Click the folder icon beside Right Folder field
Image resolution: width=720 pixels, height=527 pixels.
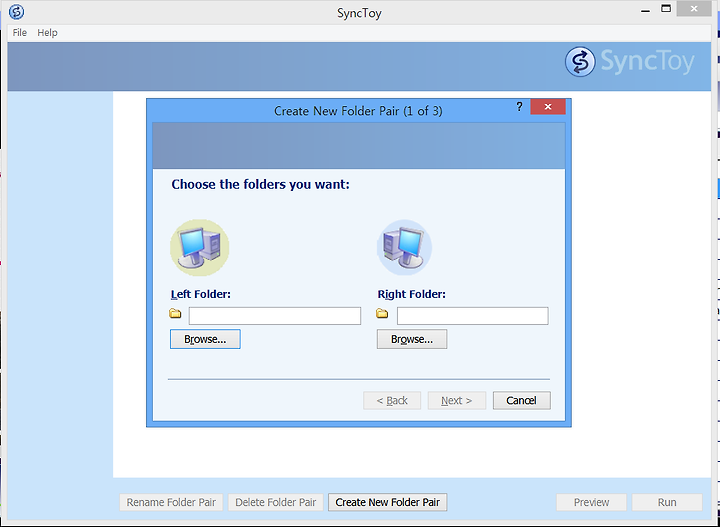(x=382, y=314)
